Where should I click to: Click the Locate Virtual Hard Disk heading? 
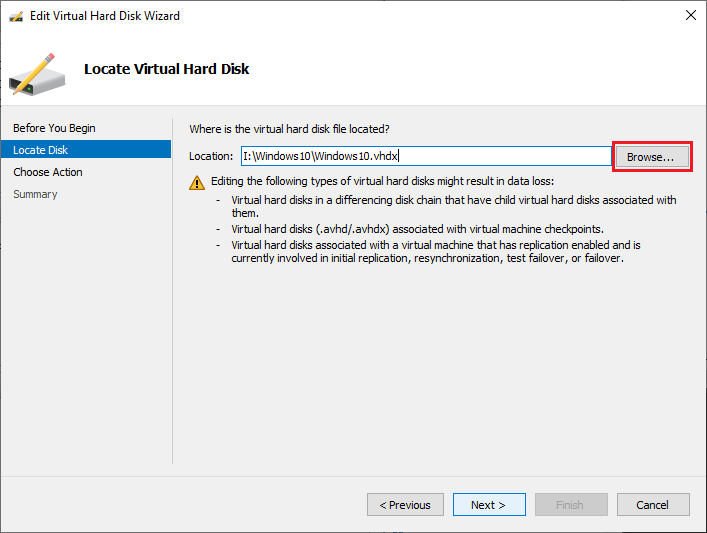(x=166, y=69)
